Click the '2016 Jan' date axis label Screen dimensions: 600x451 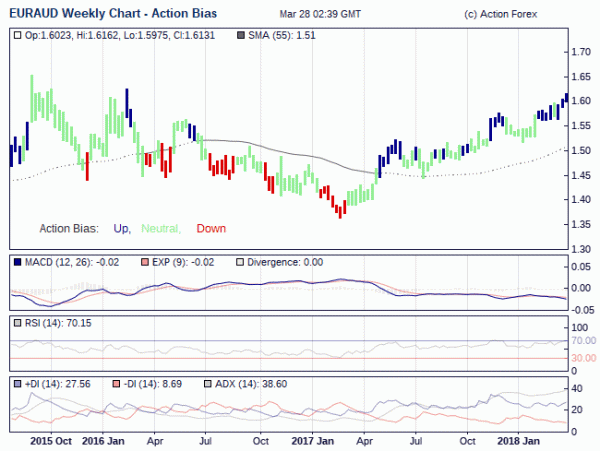coord(103,441)
